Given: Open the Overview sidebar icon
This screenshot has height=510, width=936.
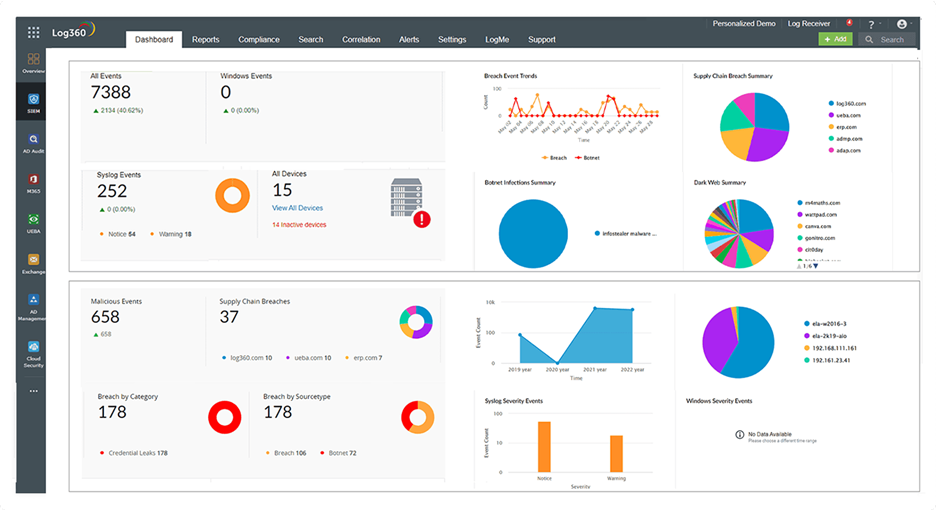Looking at the screenshot, I should tap(34, 63).
